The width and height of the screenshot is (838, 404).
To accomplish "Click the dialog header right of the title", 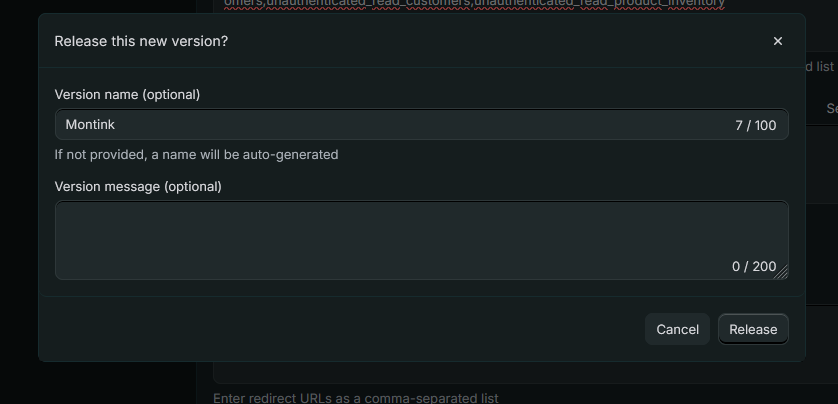I will point(500,41).
